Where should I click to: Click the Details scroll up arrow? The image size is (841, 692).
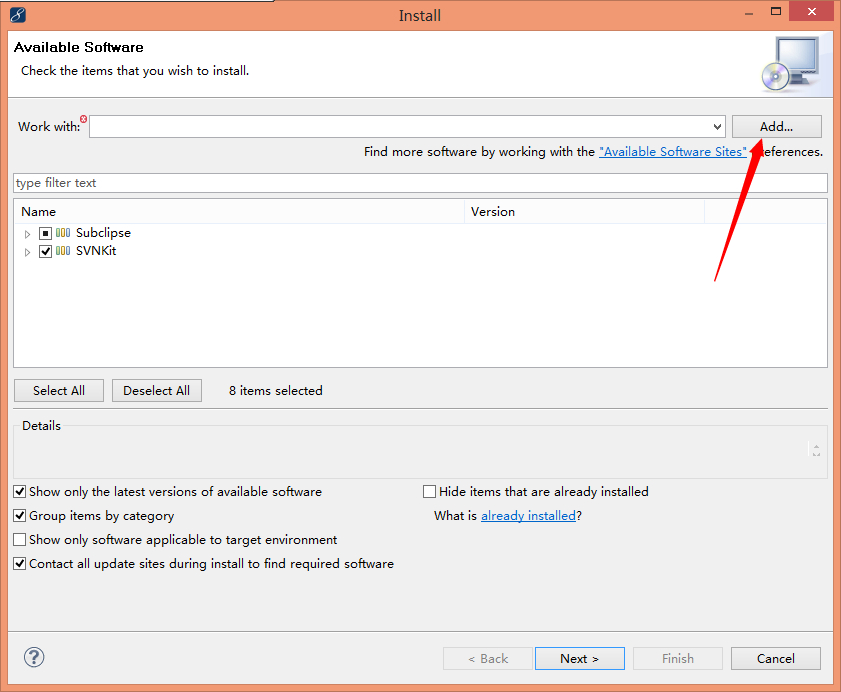point(816,446)
